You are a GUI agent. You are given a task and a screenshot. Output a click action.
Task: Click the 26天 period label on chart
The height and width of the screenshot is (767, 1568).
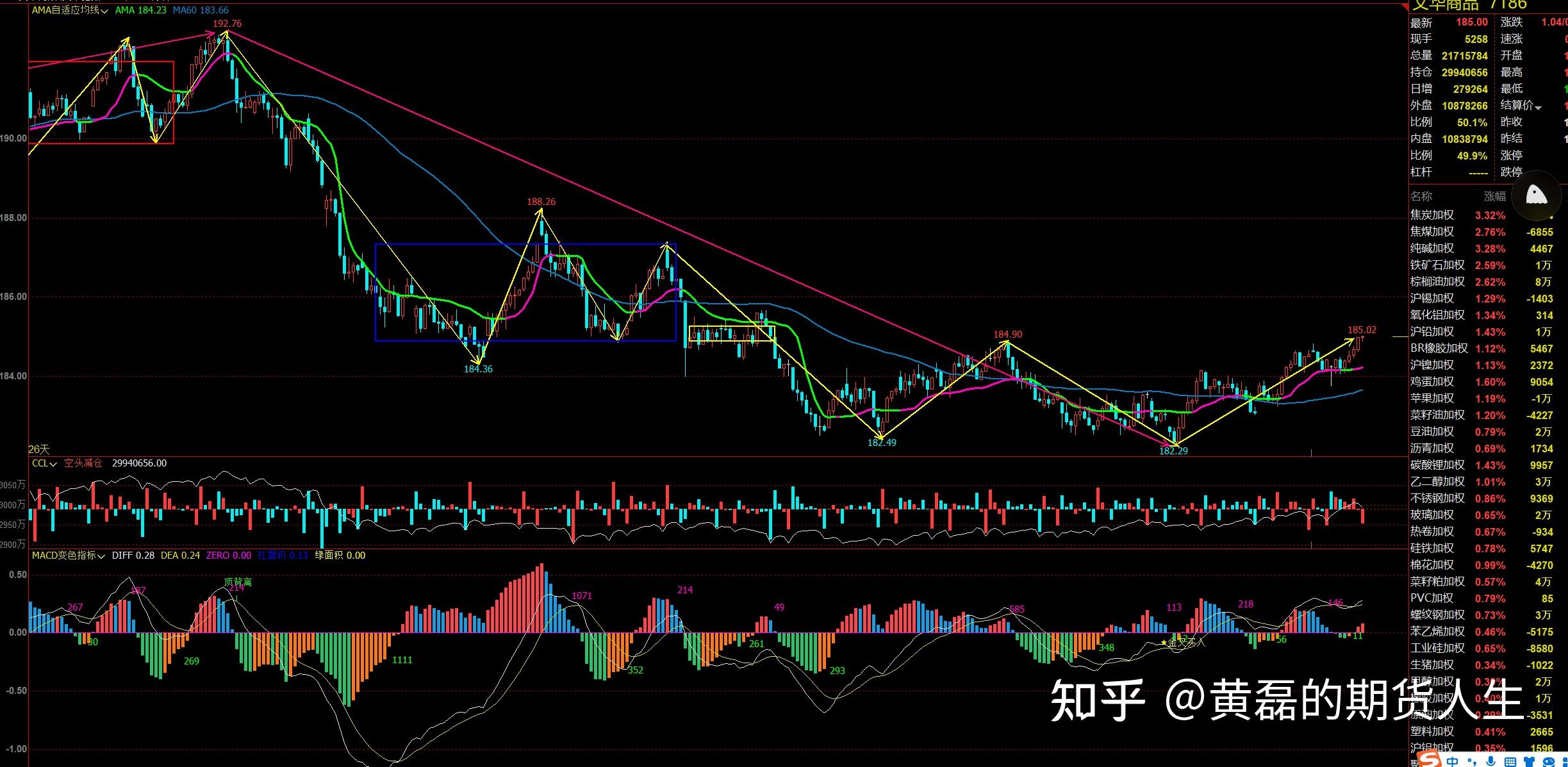39,450
